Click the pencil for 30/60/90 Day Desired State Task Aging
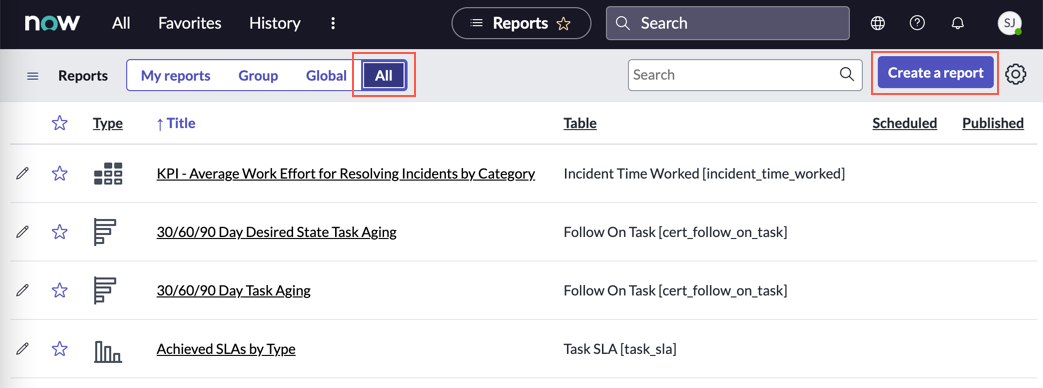The width and height of the screenshot is (1043, 388). 23,232
